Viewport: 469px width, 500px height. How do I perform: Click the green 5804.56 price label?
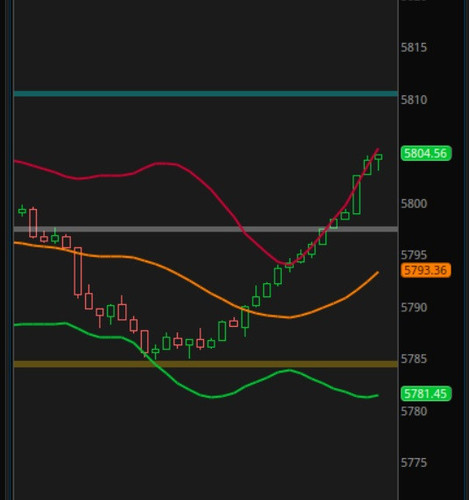[x=426, y=153]
